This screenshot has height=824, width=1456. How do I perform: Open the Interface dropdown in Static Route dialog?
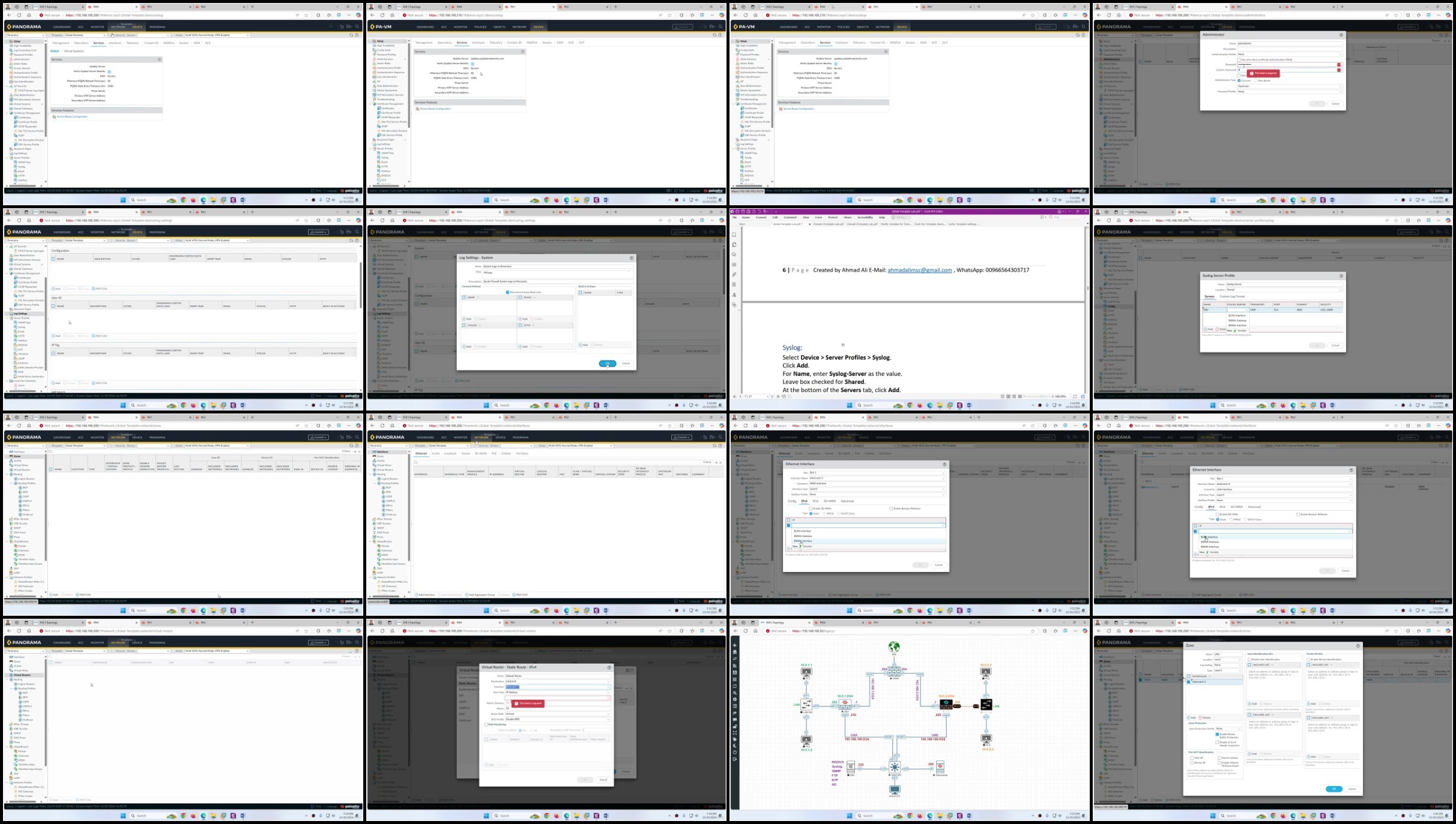(558, 687)
